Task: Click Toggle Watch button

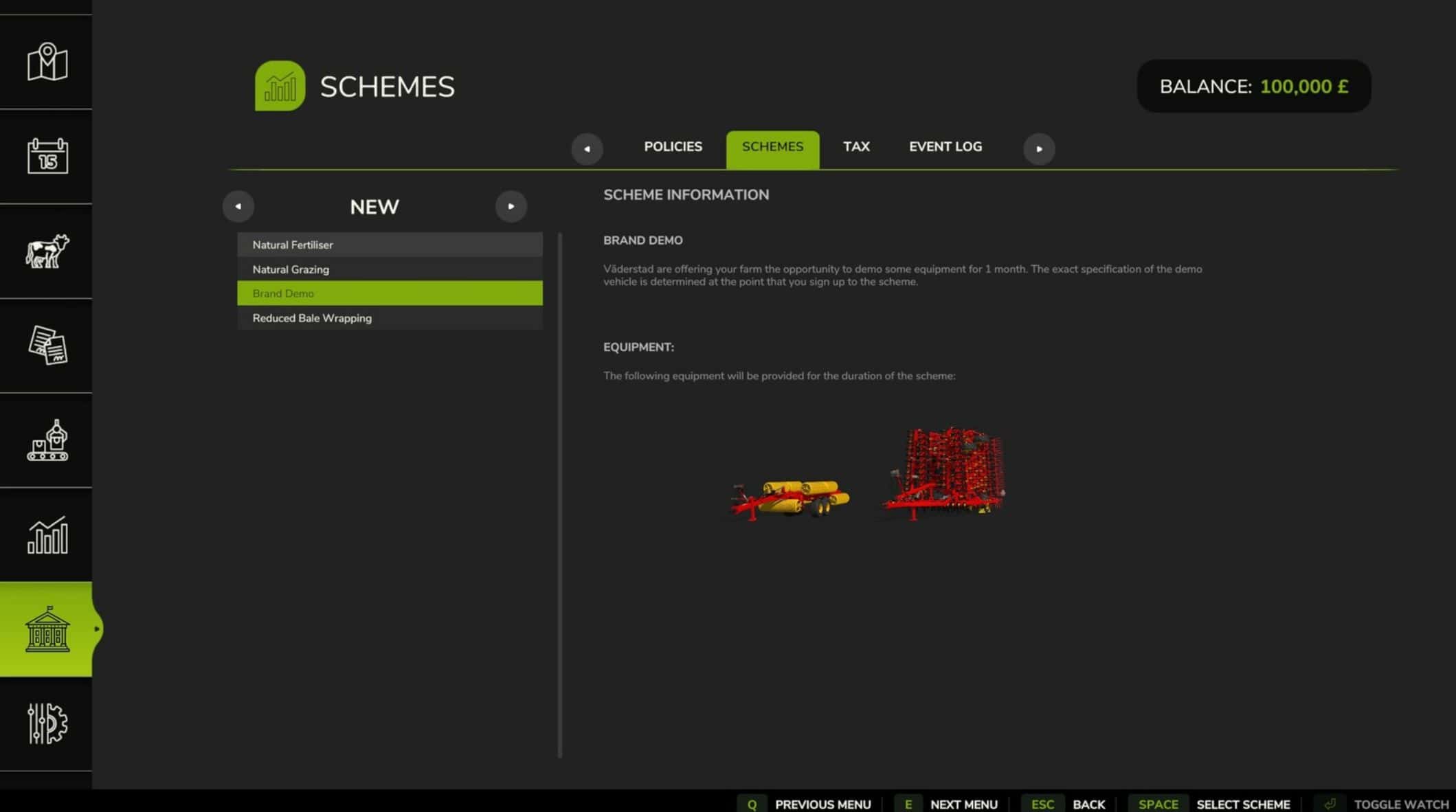Action: coord(1382,804)
